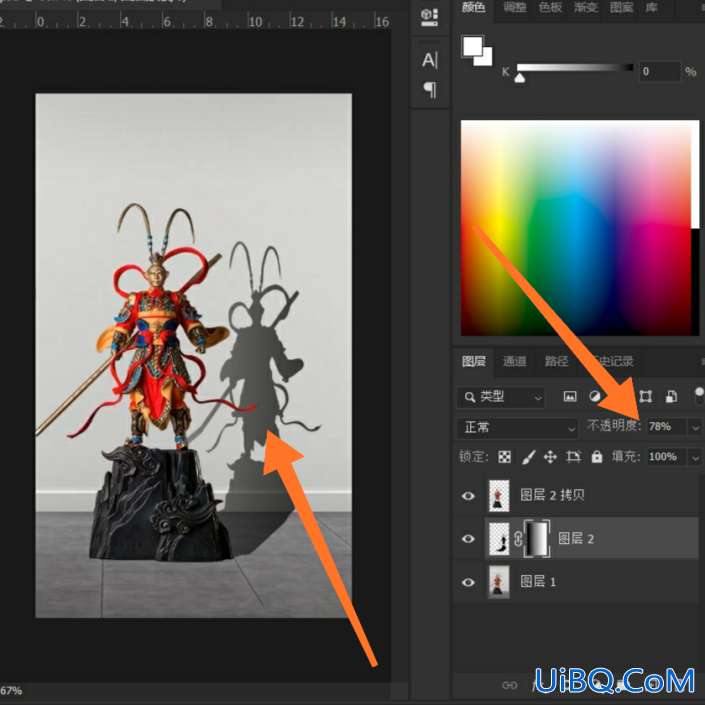Click the link layers icon at panel bottom

coord(509,685)
